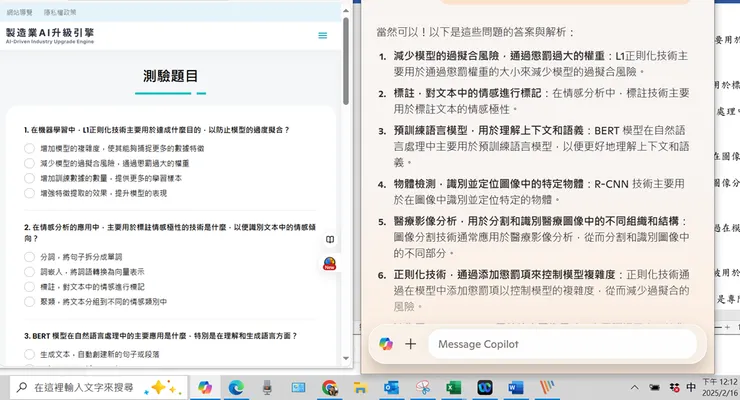Select option 詞嵌入 for question 2
740x400 pixels.
click(29, 272)
